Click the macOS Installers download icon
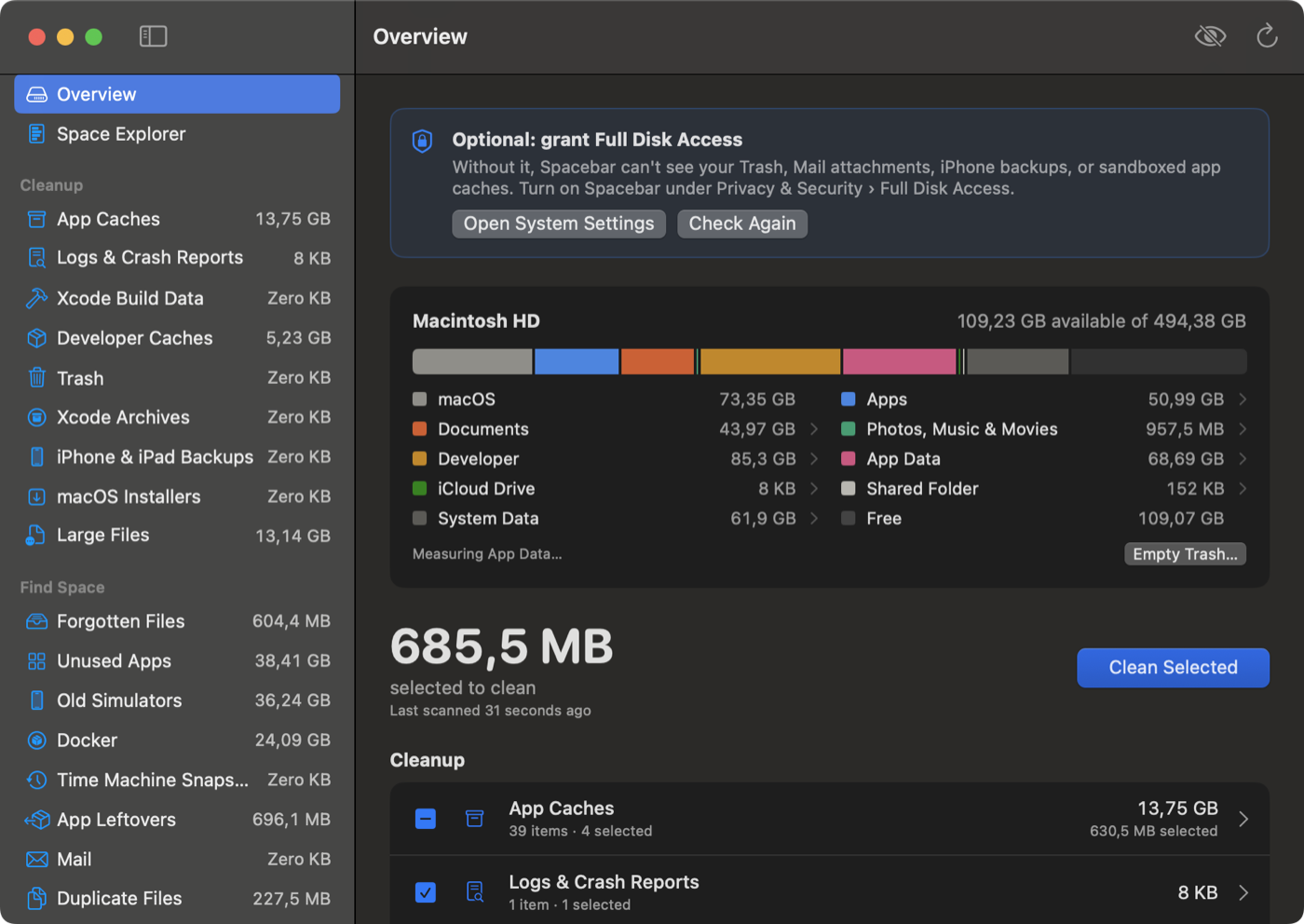Screen dimensions: 1304x924 tap(36, 496)
